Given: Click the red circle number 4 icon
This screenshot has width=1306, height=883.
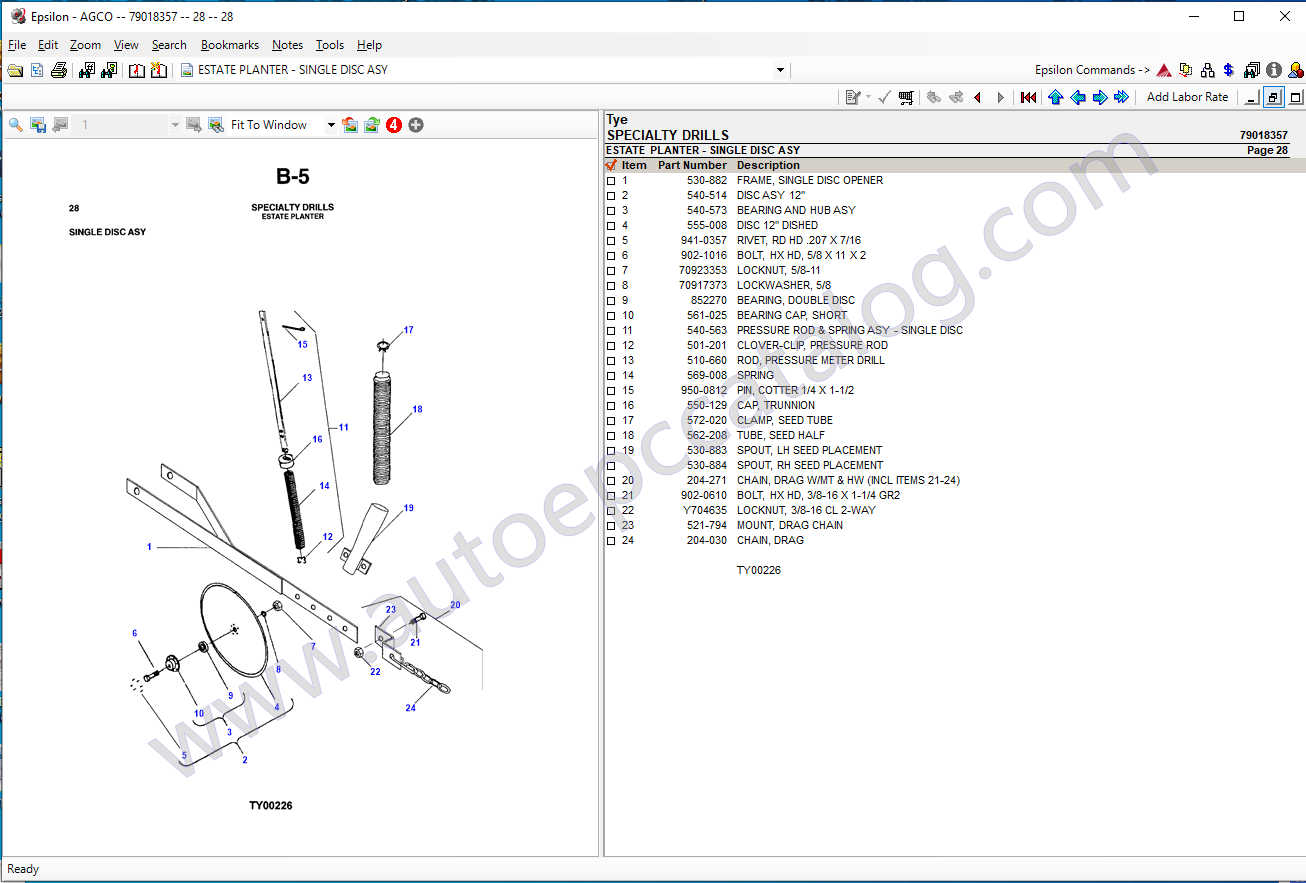Looking at the screenshot, I should tap(394, 125).
